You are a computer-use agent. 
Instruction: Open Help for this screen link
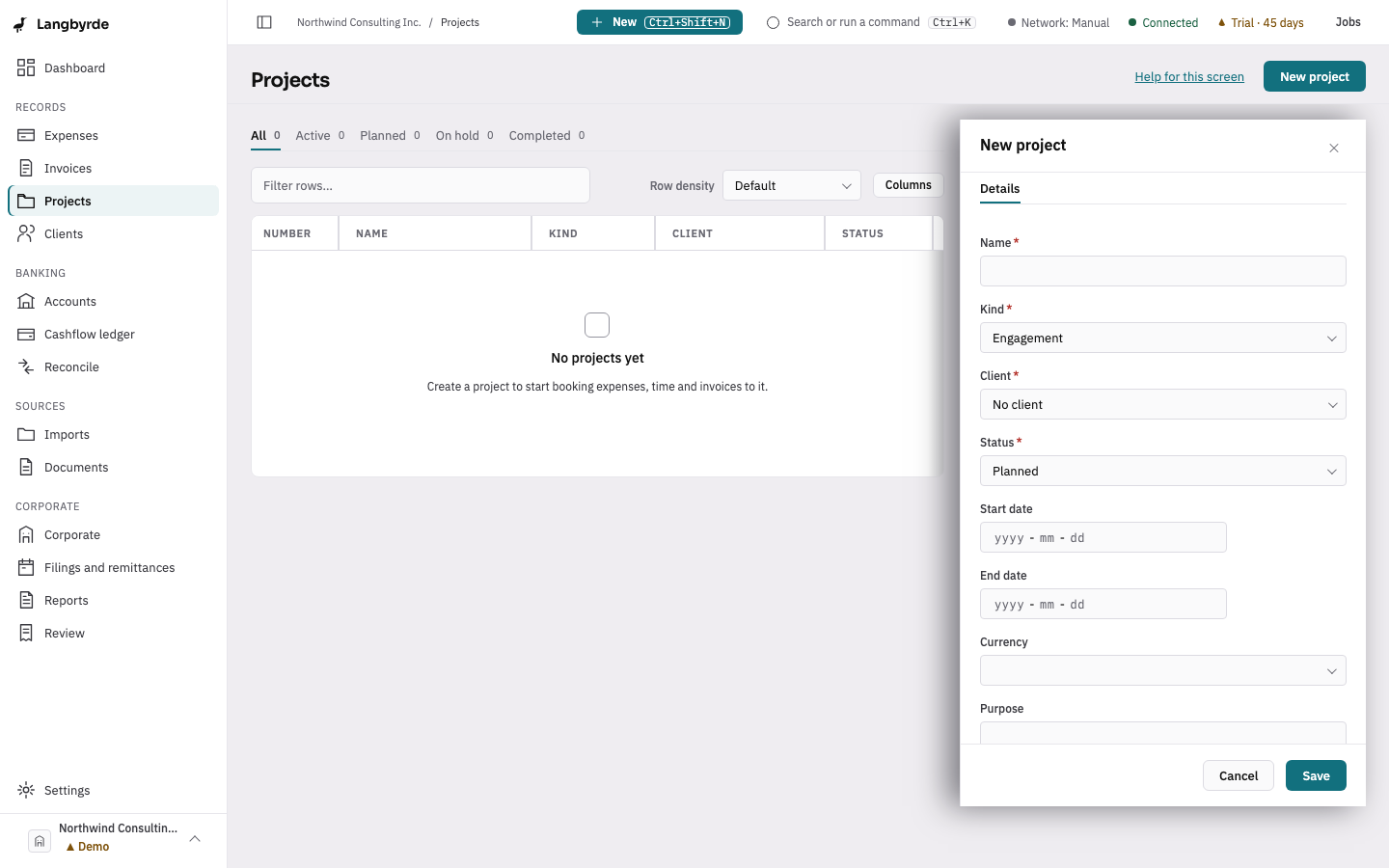[1189, 77]
